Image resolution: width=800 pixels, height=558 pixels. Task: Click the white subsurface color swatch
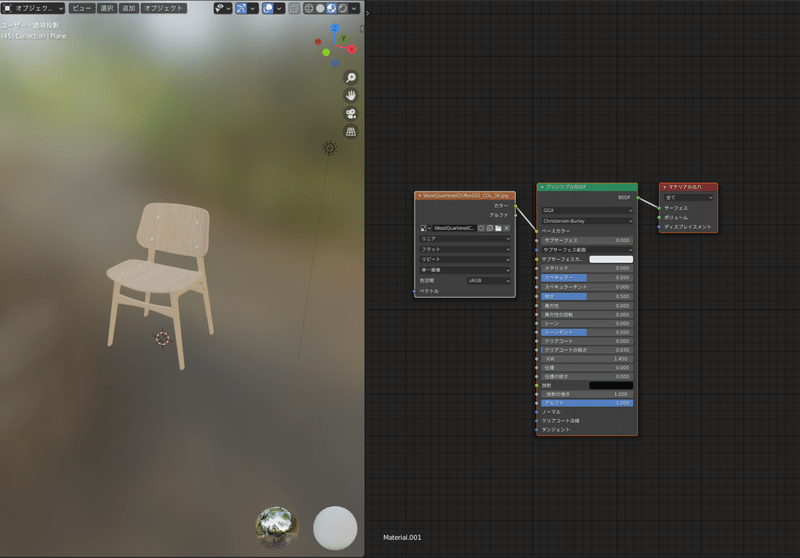pyautogui.click(x=611, y=259)
